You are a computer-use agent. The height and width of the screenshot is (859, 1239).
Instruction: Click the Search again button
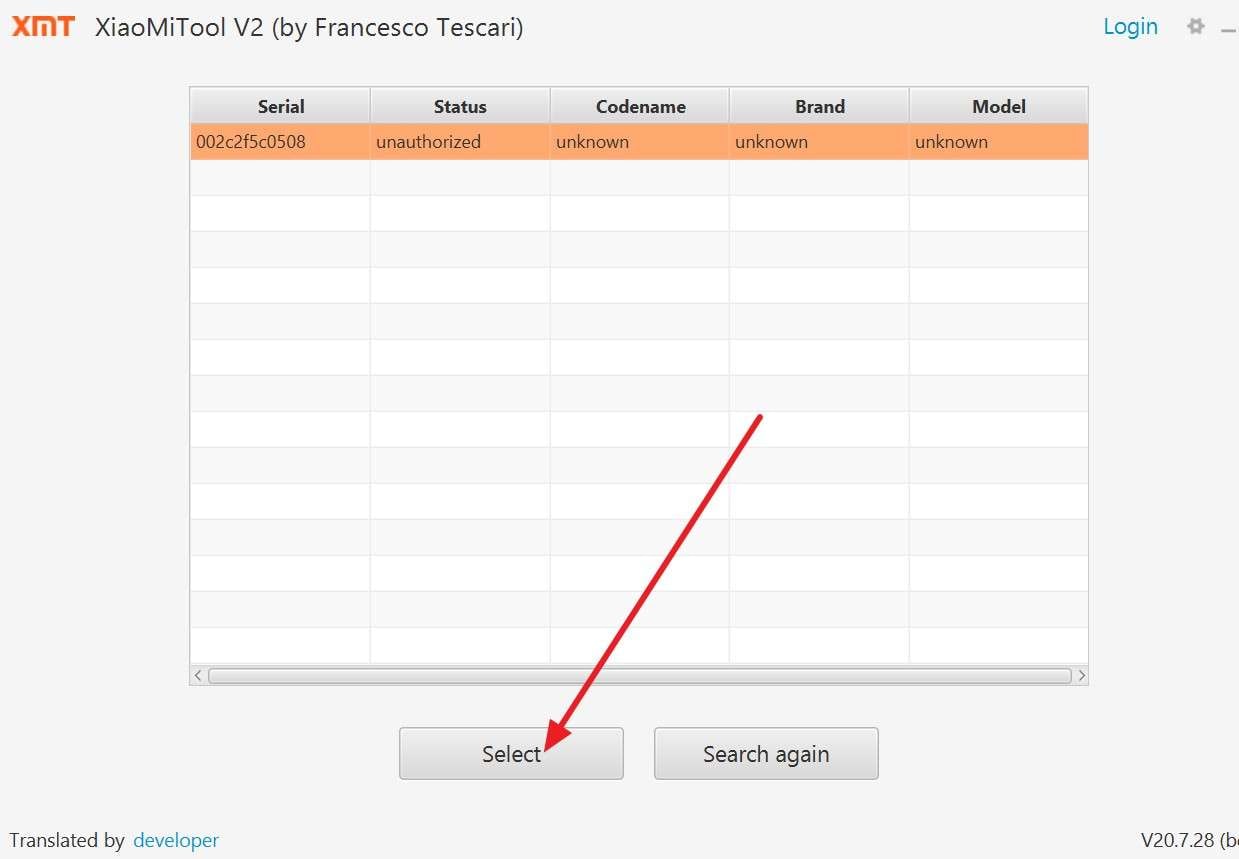[766, 753]
